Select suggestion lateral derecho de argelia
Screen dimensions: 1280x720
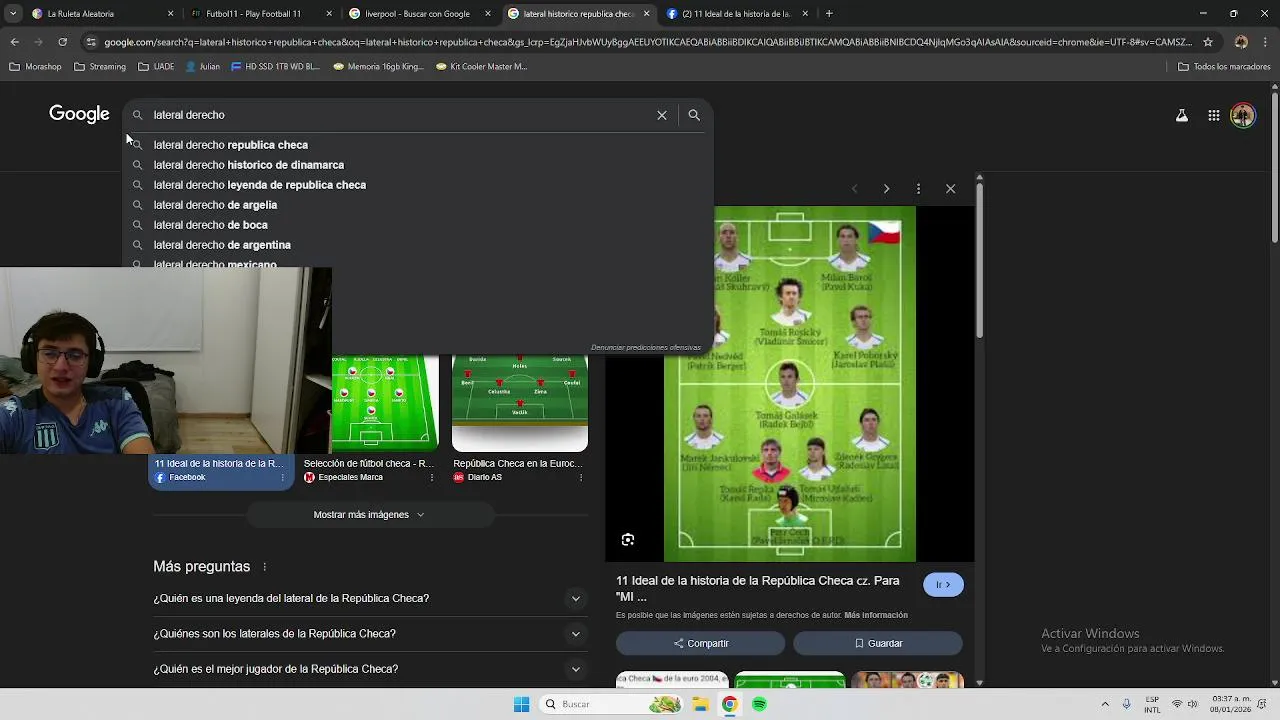click(420, 205)
